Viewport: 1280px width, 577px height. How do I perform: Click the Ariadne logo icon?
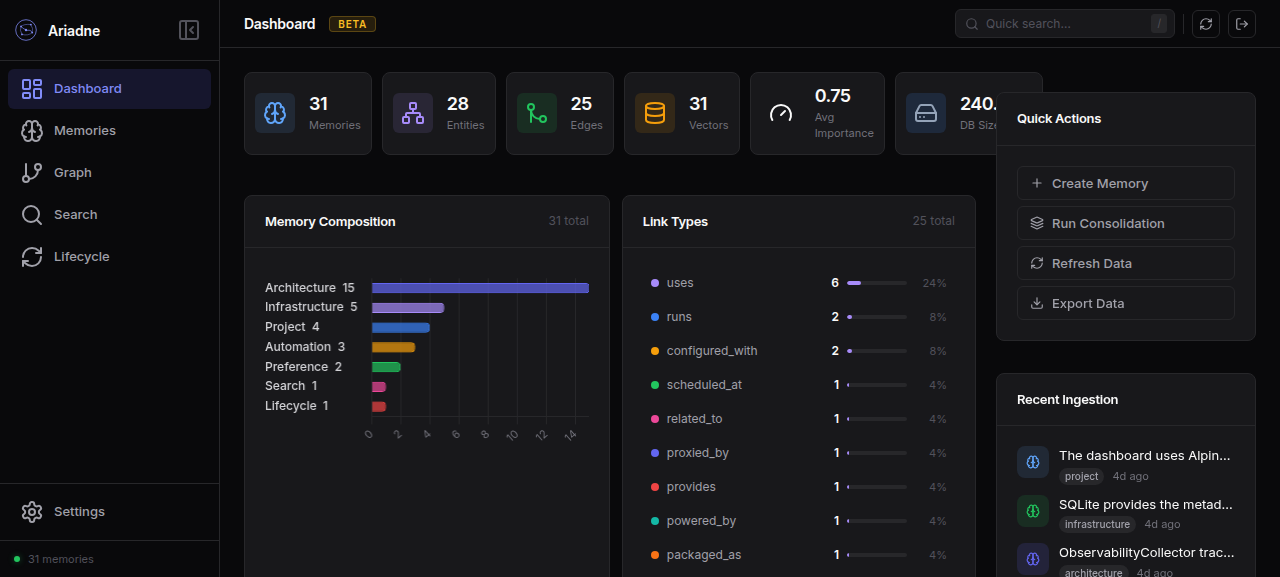point(26,30)
